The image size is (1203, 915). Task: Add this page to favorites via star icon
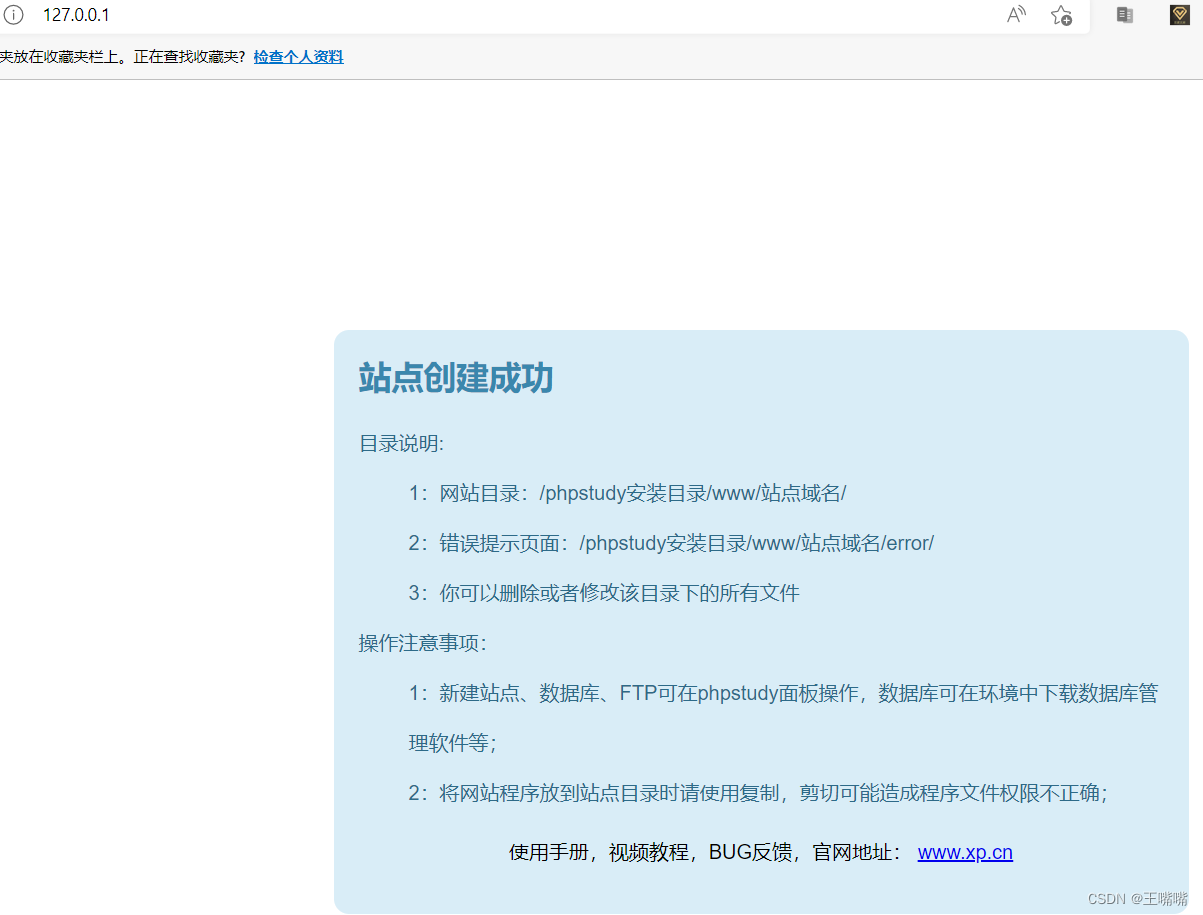coord(1061,15)
